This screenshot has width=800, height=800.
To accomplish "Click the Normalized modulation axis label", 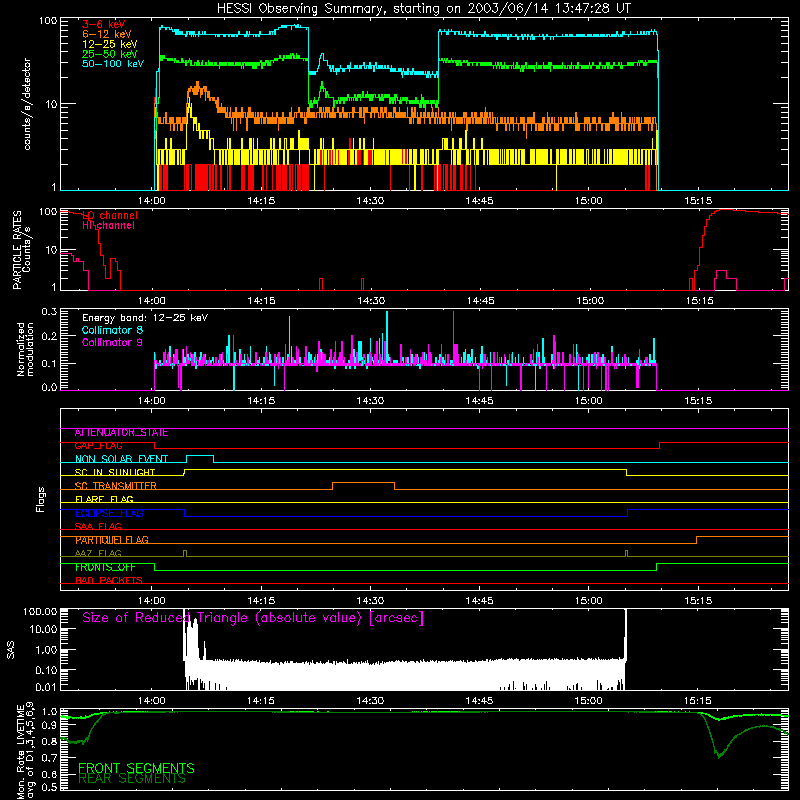I will coord(25,349).
